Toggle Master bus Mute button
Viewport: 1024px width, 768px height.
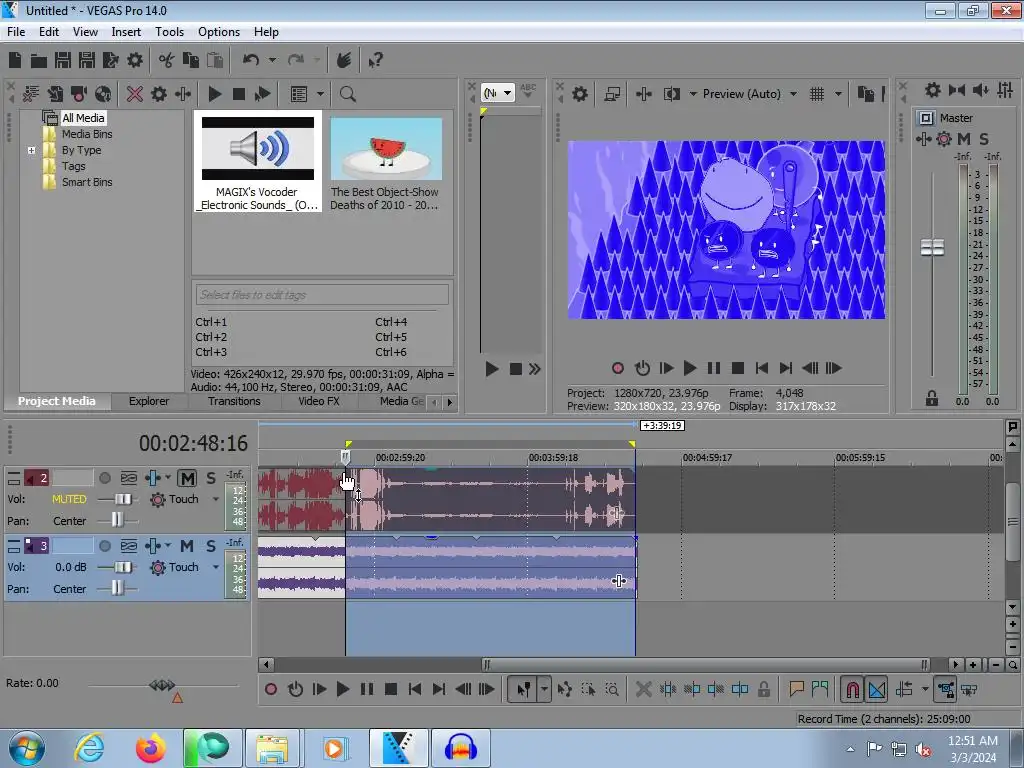[x=964, y=139]
